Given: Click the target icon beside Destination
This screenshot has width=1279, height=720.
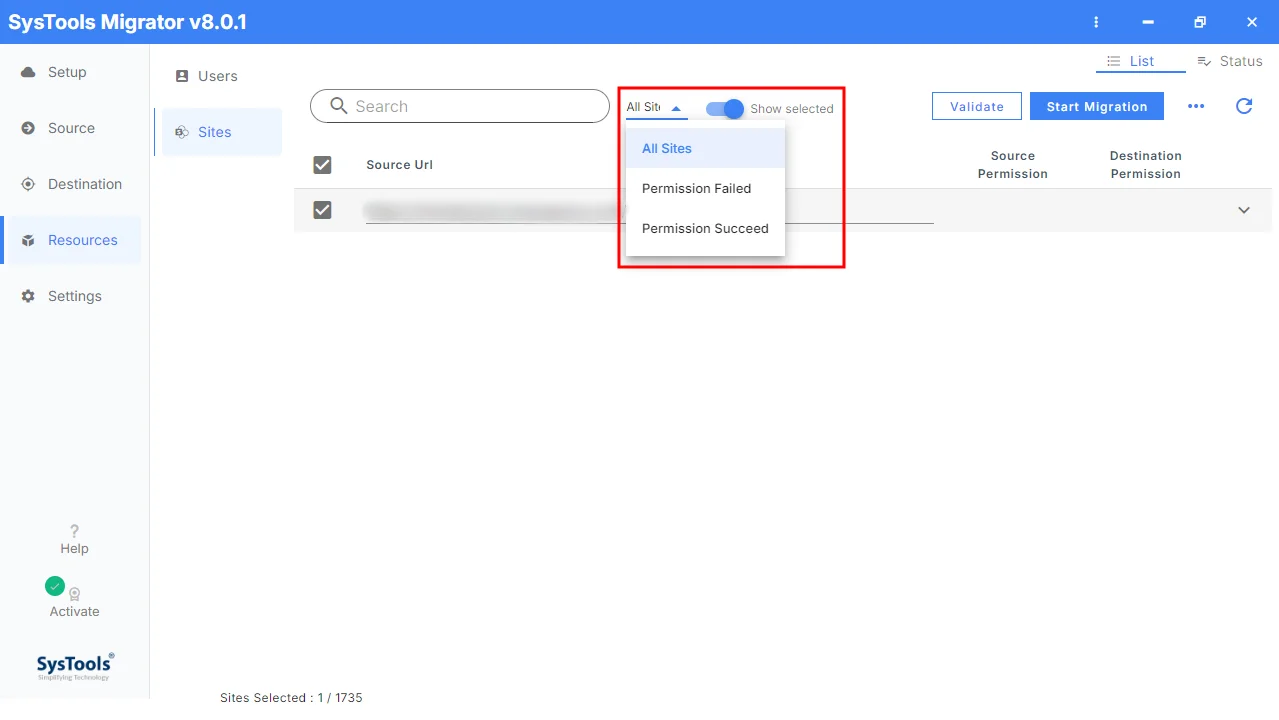Looking at the screenshot, I should tap(28, 184).
